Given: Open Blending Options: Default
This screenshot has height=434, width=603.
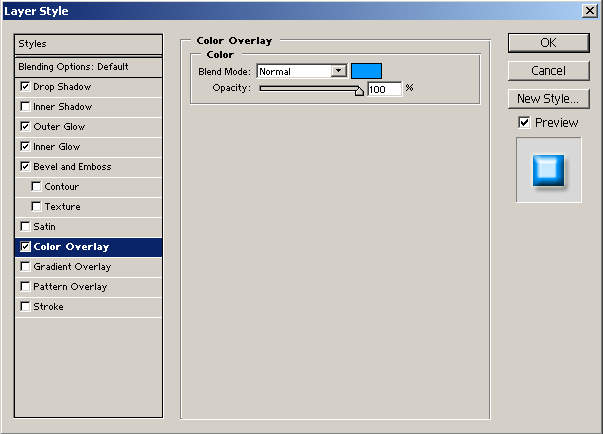Looking at the screenshot, I should pos(88,67).
